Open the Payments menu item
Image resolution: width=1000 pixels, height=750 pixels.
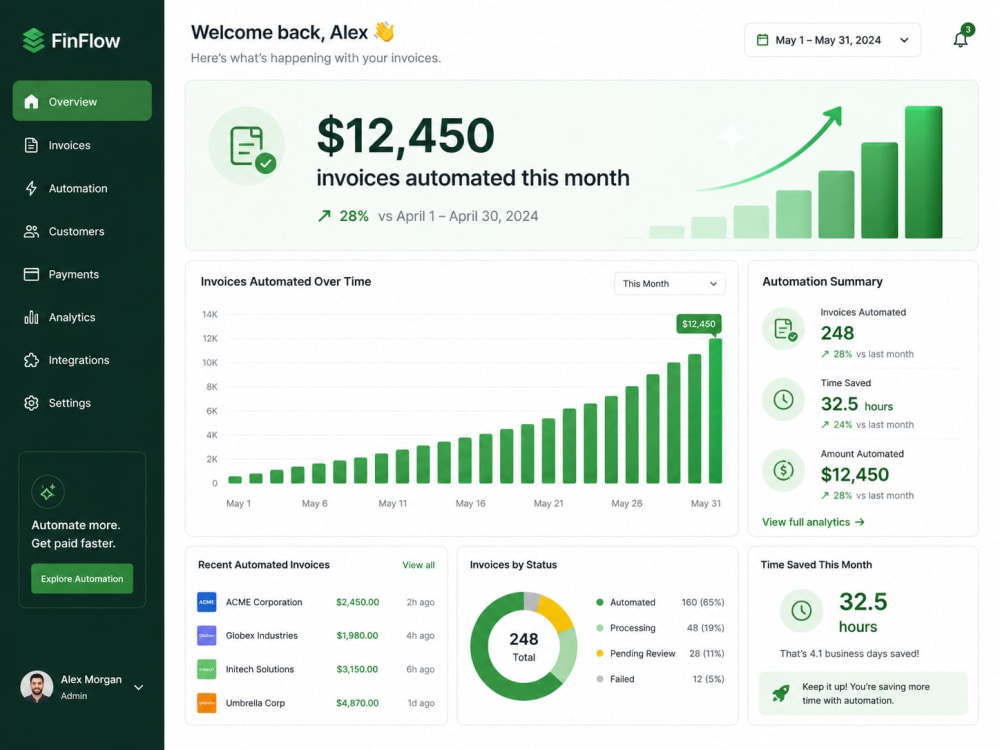[82, 274]
